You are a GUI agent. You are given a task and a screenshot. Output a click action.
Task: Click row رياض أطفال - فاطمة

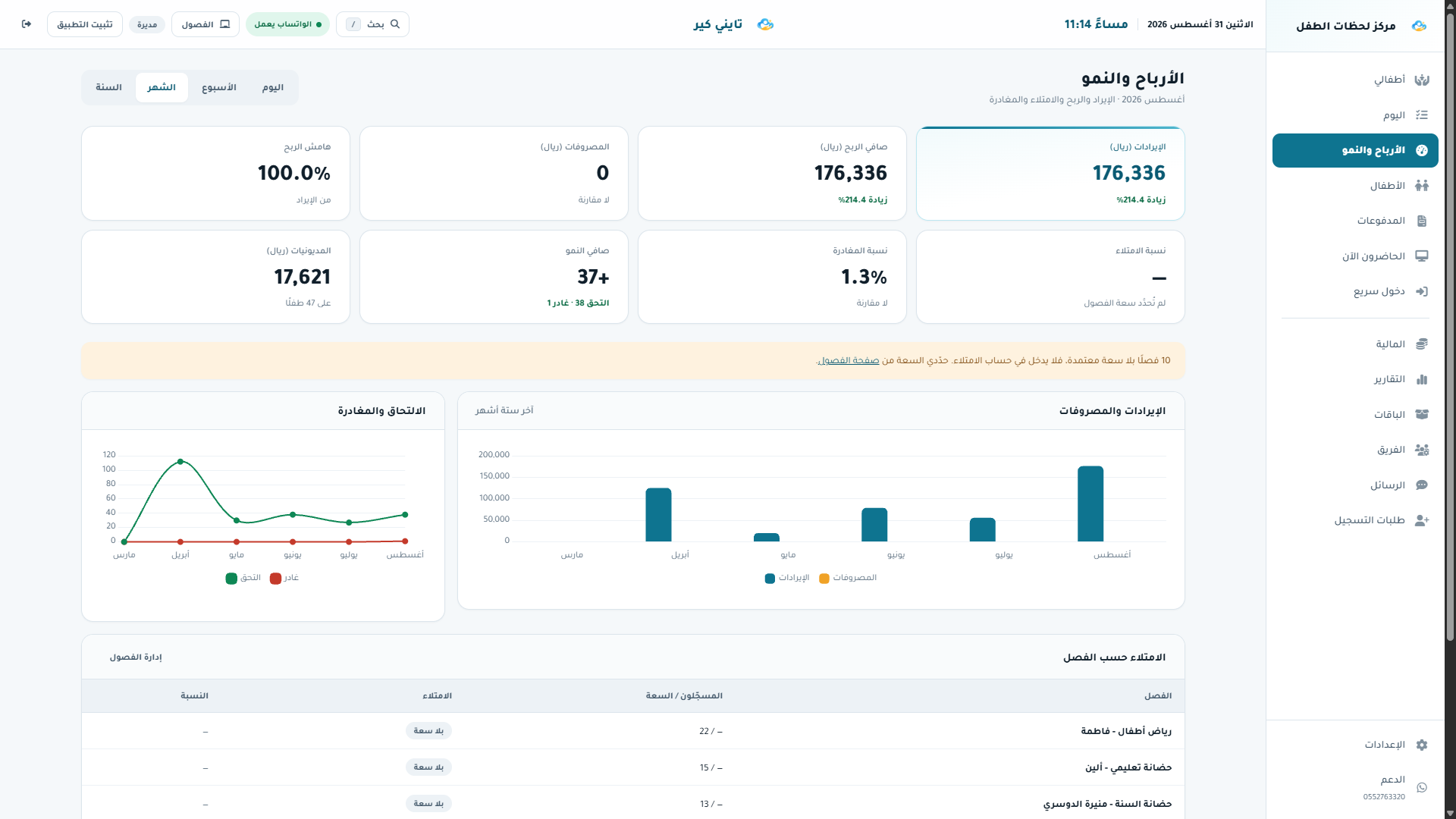(633, 731)
